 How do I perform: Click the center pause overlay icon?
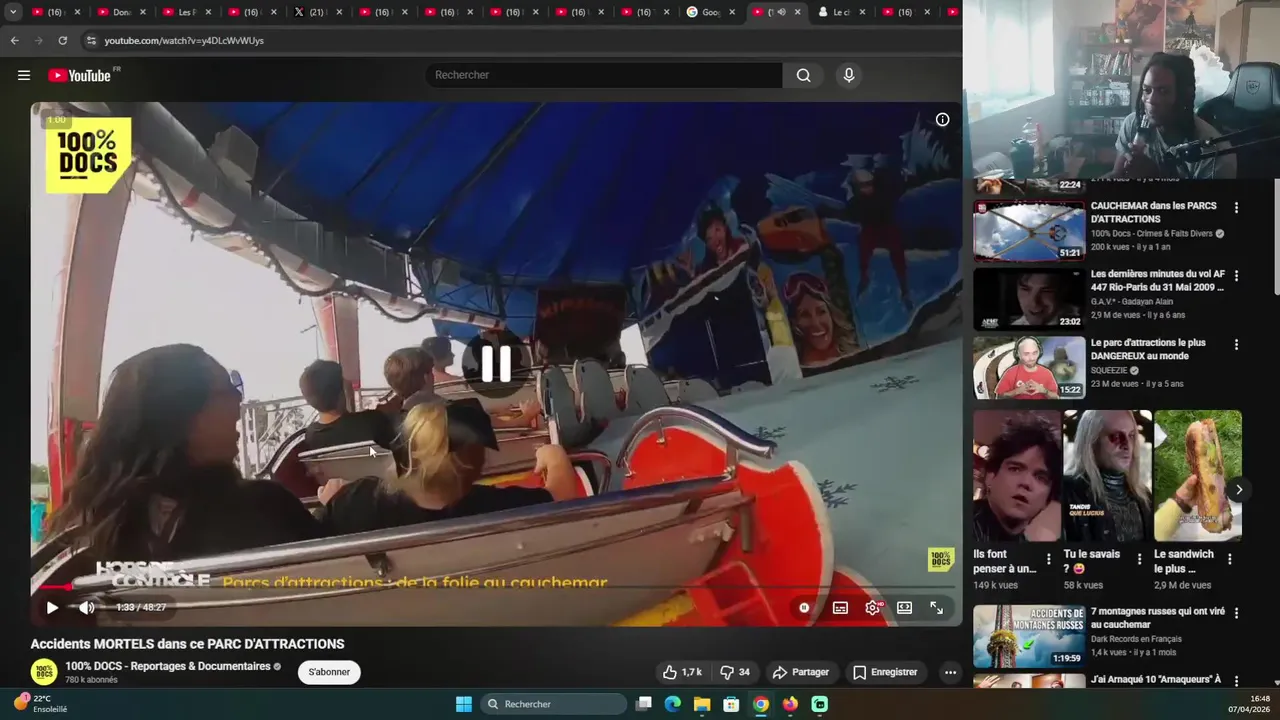(x=496, y=364)
